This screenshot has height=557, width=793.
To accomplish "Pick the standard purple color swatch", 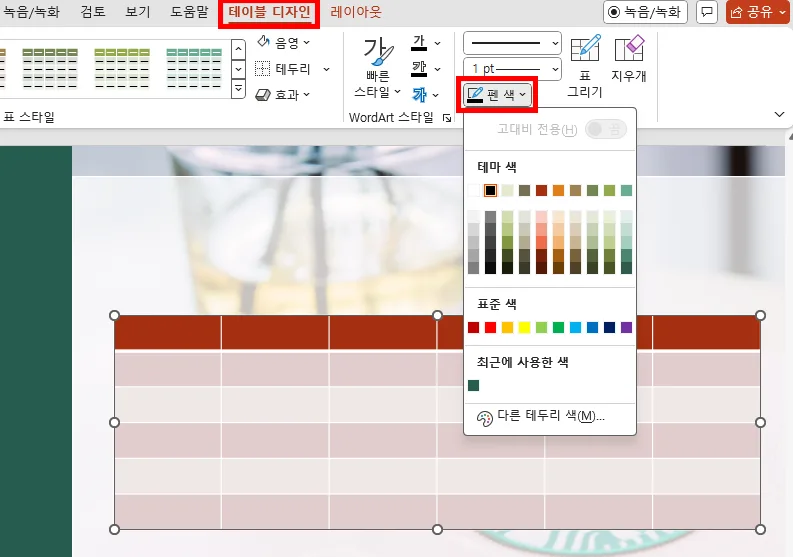I will click(626, 327).
